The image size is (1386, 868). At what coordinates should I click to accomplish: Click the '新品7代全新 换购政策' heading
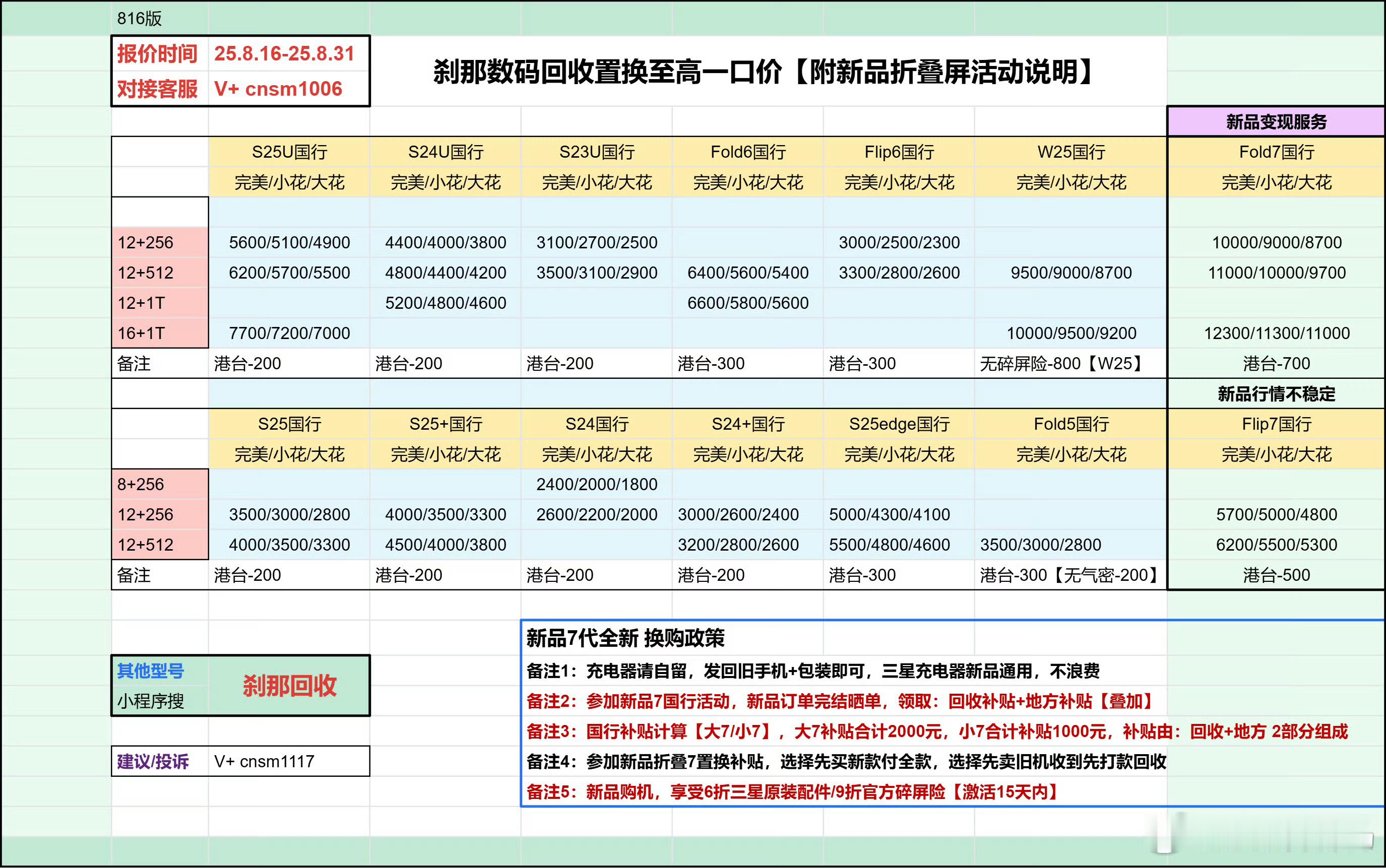coord(625,638)
